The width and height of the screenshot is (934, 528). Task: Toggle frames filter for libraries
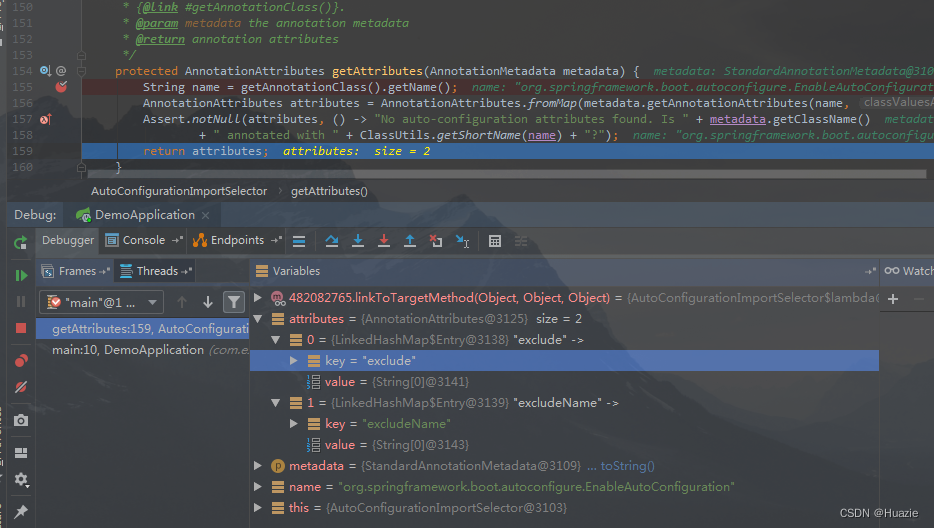[234, 302]
